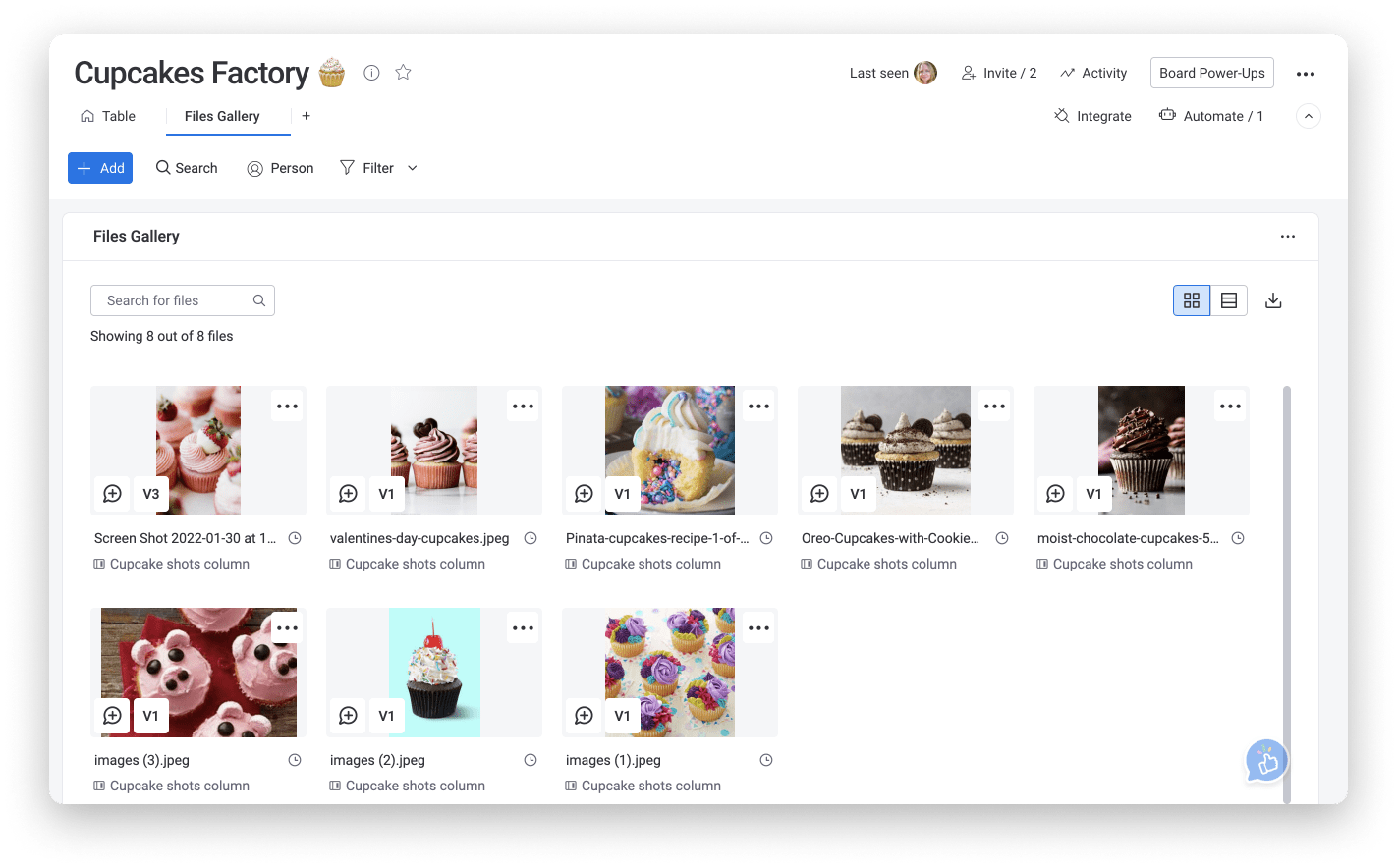The height and width of the screenshot is (868, 1397).
Task: Open options menu on the Oreo-Cupcakes card
Action: tap(994, 405)
